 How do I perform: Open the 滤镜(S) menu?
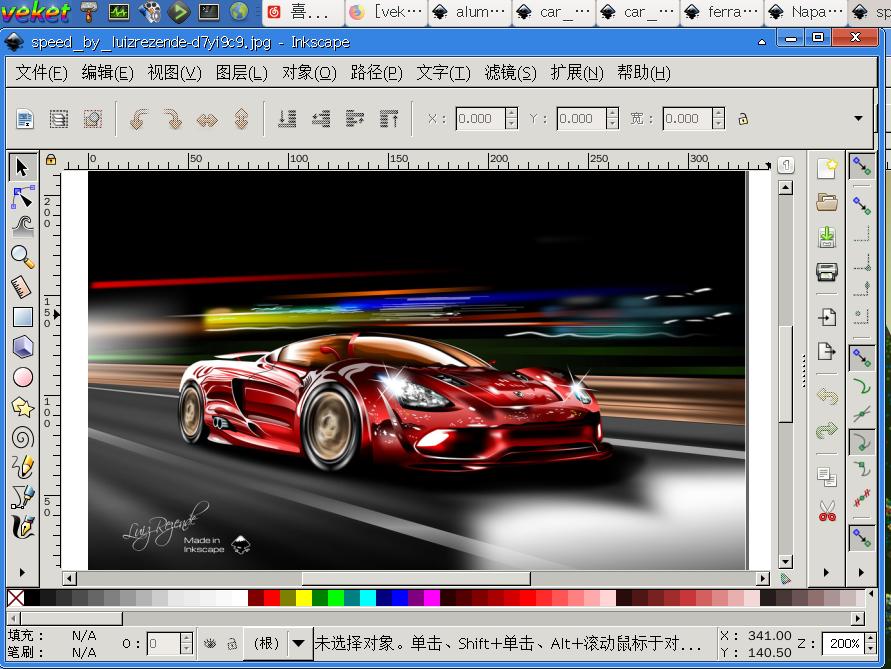pyautogui.click(x=510, y=73)
